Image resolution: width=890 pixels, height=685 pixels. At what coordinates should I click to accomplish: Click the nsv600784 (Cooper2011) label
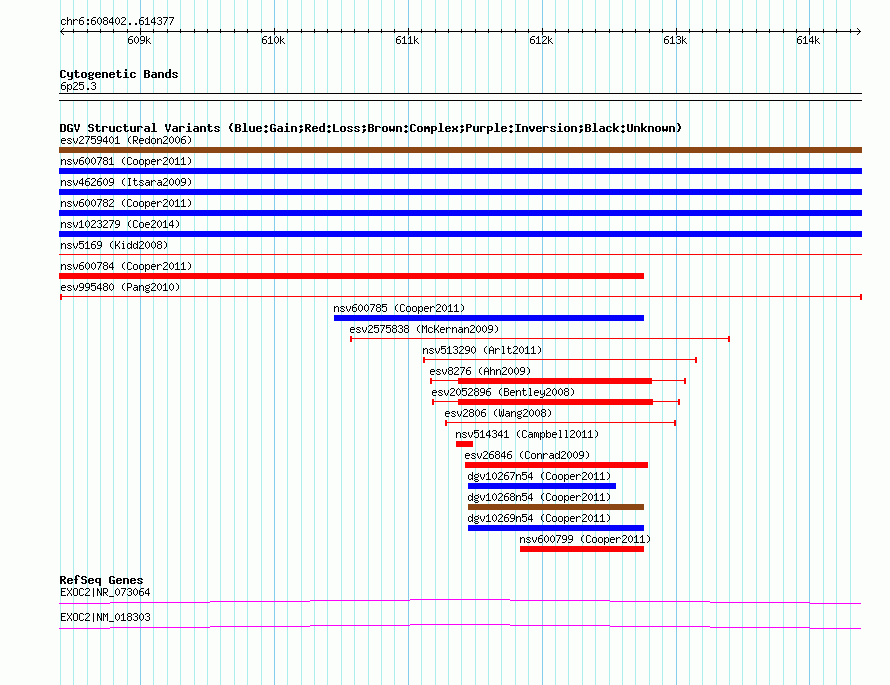[126, 266]
